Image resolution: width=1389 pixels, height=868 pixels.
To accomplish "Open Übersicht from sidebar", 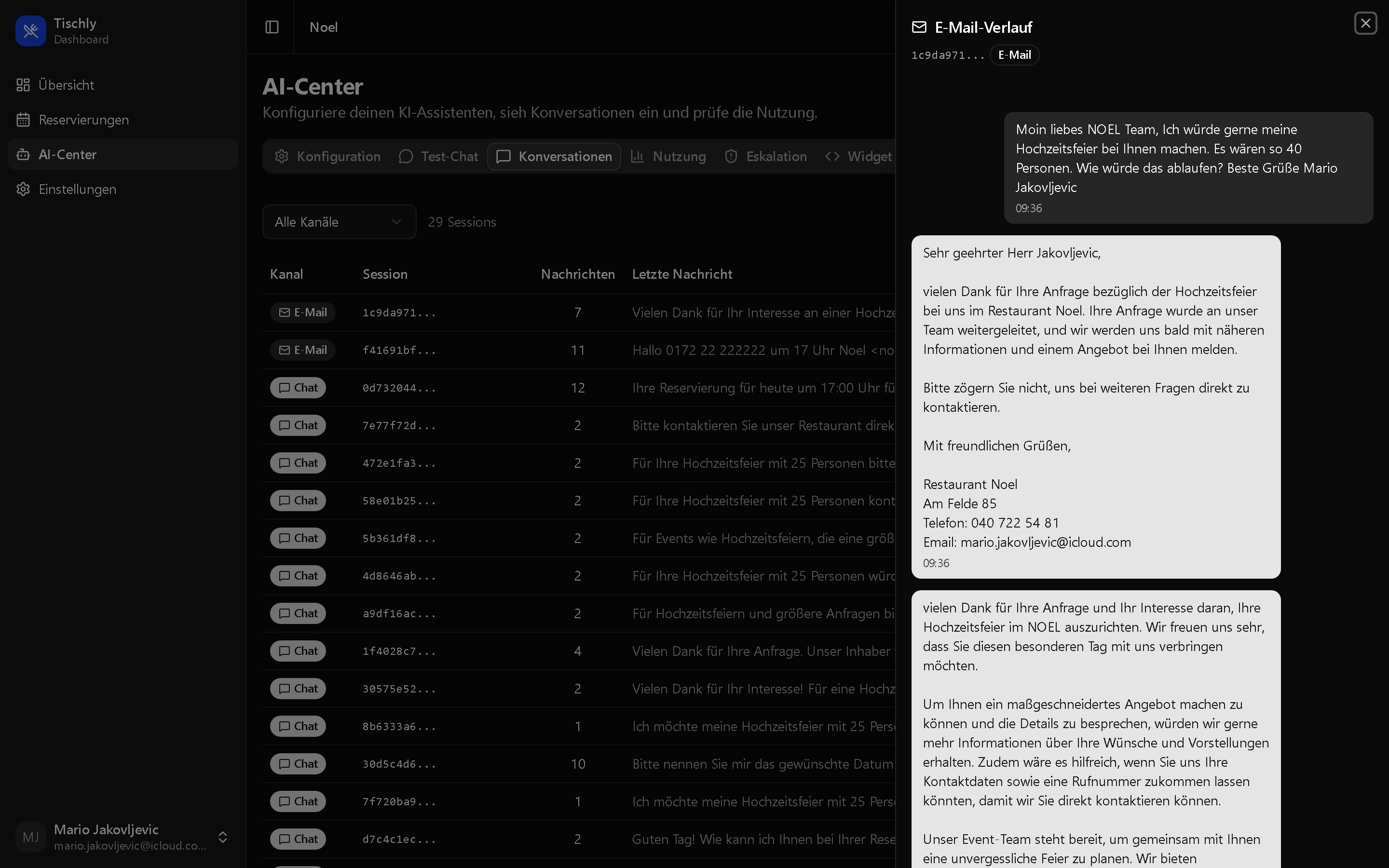I will [x=66, y=85].
